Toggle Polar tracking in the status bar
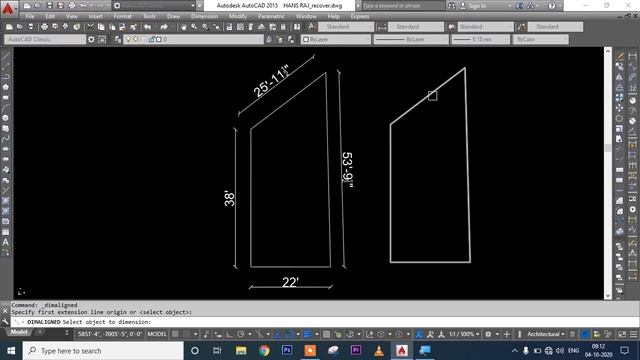The width and height of the screenshot is (640, 360). click(x=241, y=334)
